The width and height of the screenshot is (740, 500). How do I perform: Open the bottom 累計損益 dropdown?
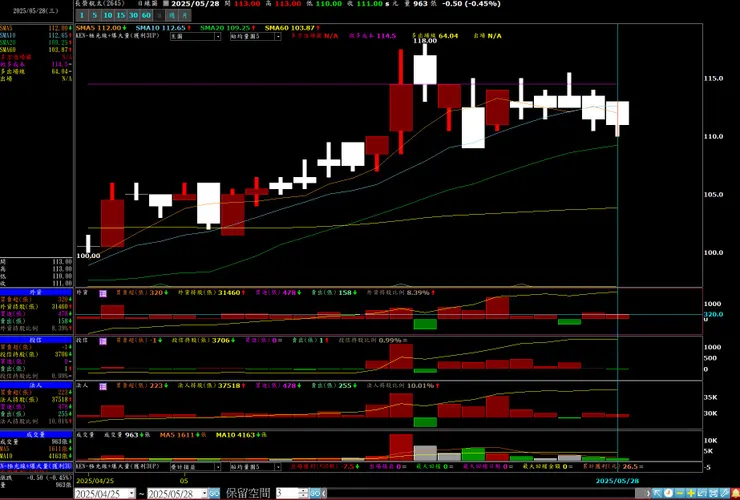(x=195, y=466)
